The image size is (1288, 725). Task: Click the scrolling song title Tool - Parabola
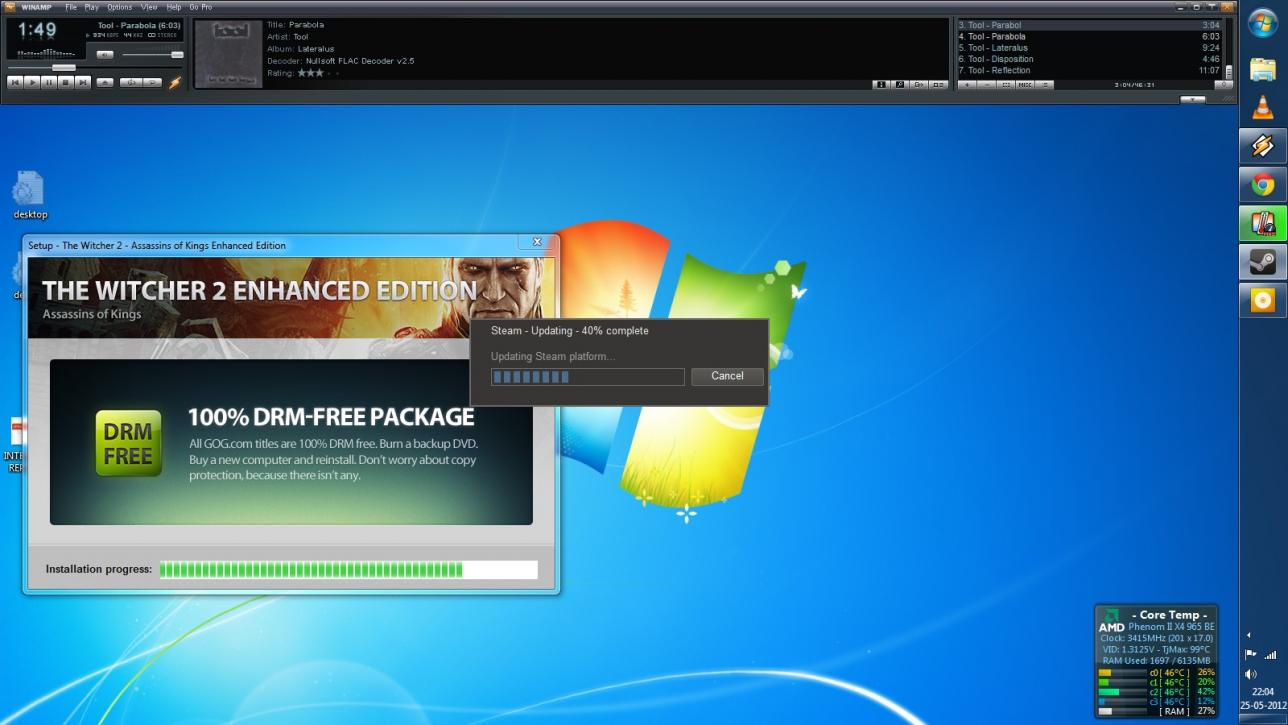[139, 25]
